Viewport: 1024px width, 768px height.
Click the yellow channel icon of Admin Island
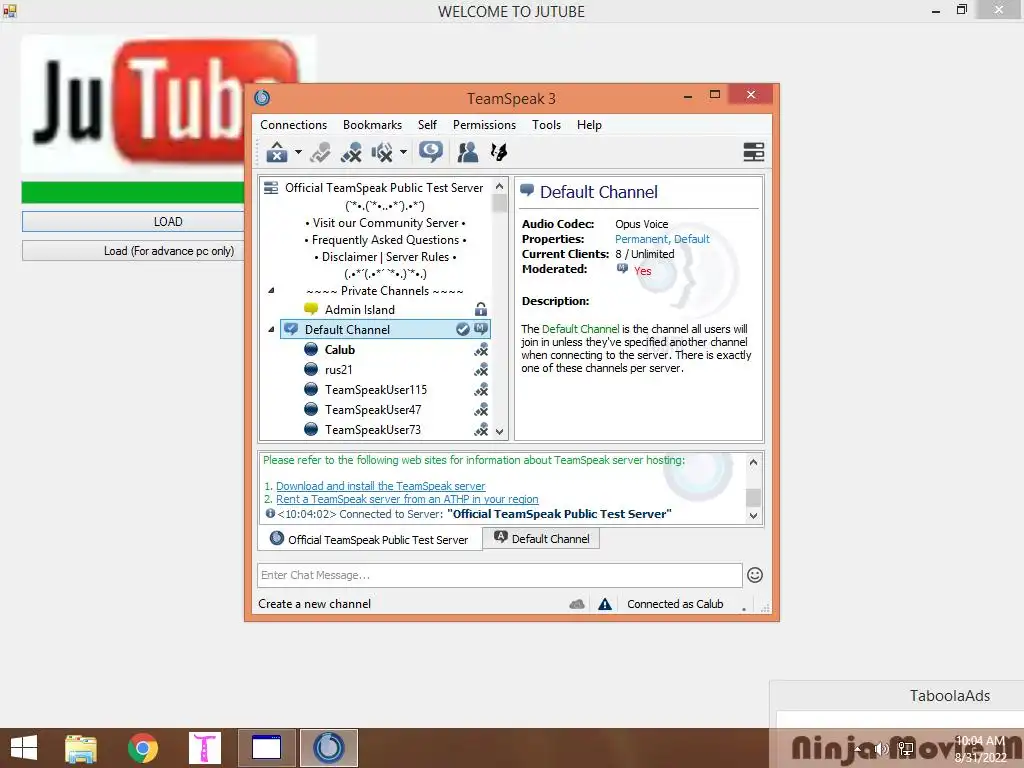point(311,309)
